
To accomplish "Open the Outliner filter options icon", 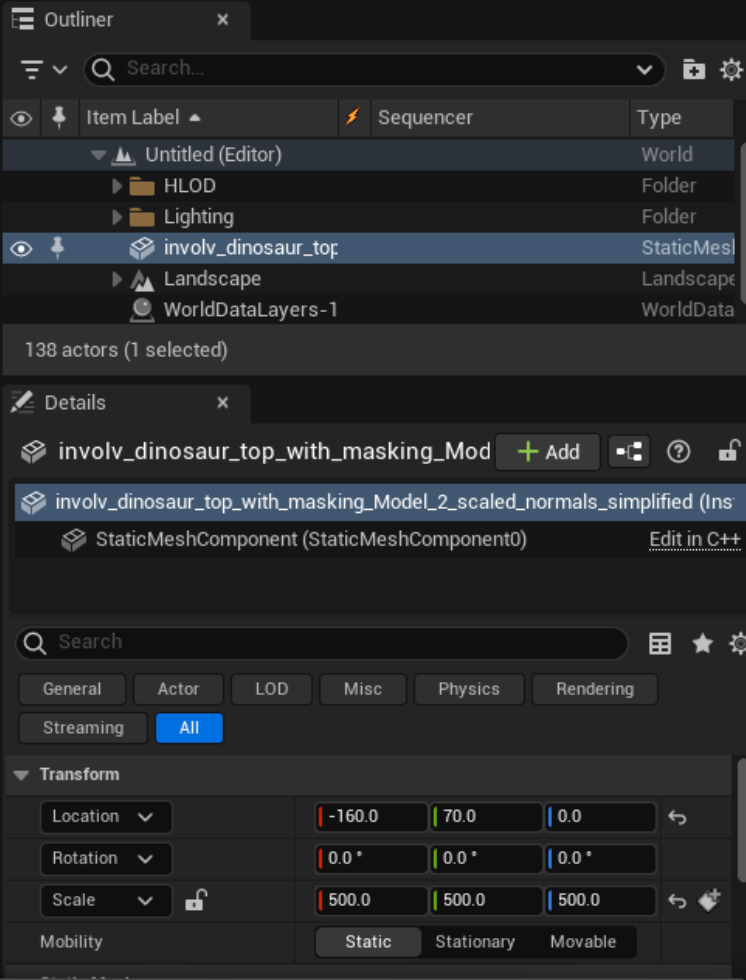I will [x=44, y=69].
